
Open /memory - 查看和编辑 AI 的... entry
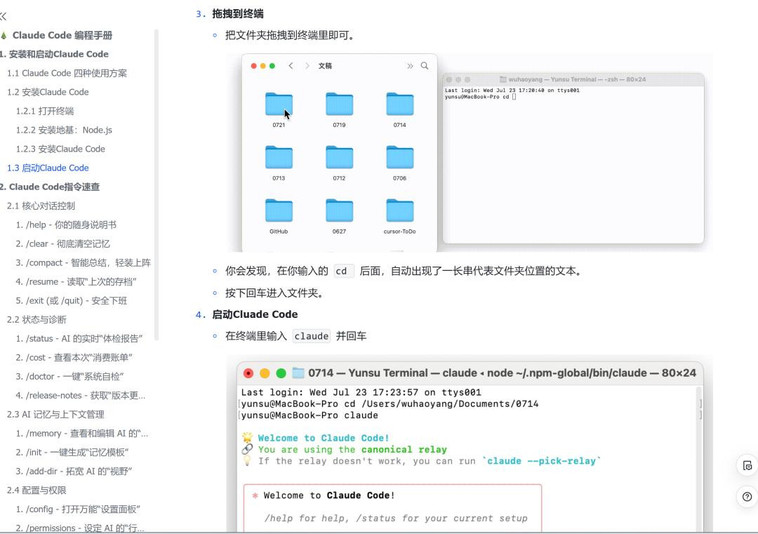82,433
